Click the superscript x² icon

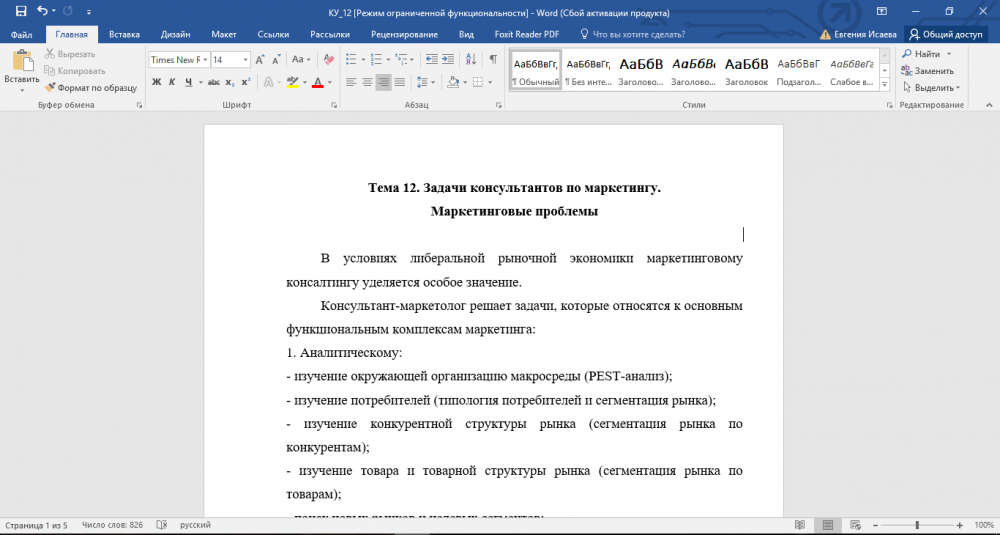point(246,82)
